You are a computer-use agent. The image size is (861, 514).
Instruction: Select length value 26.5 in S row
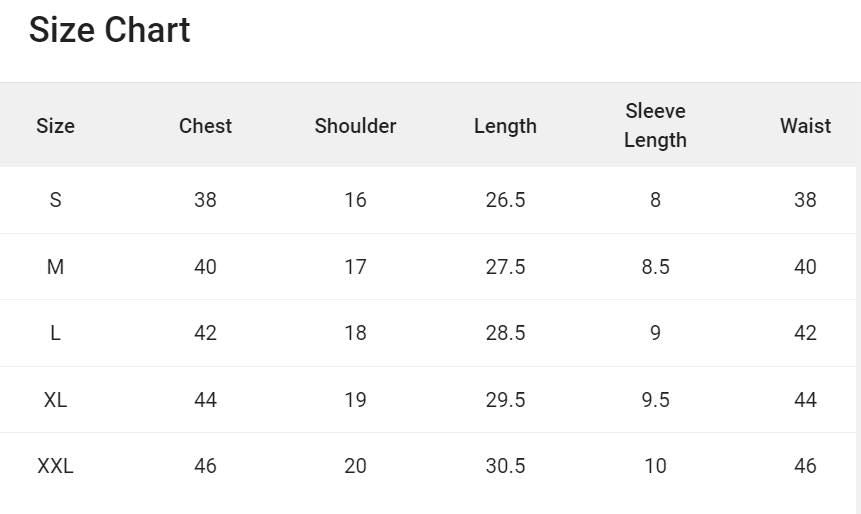click(505, 200)
